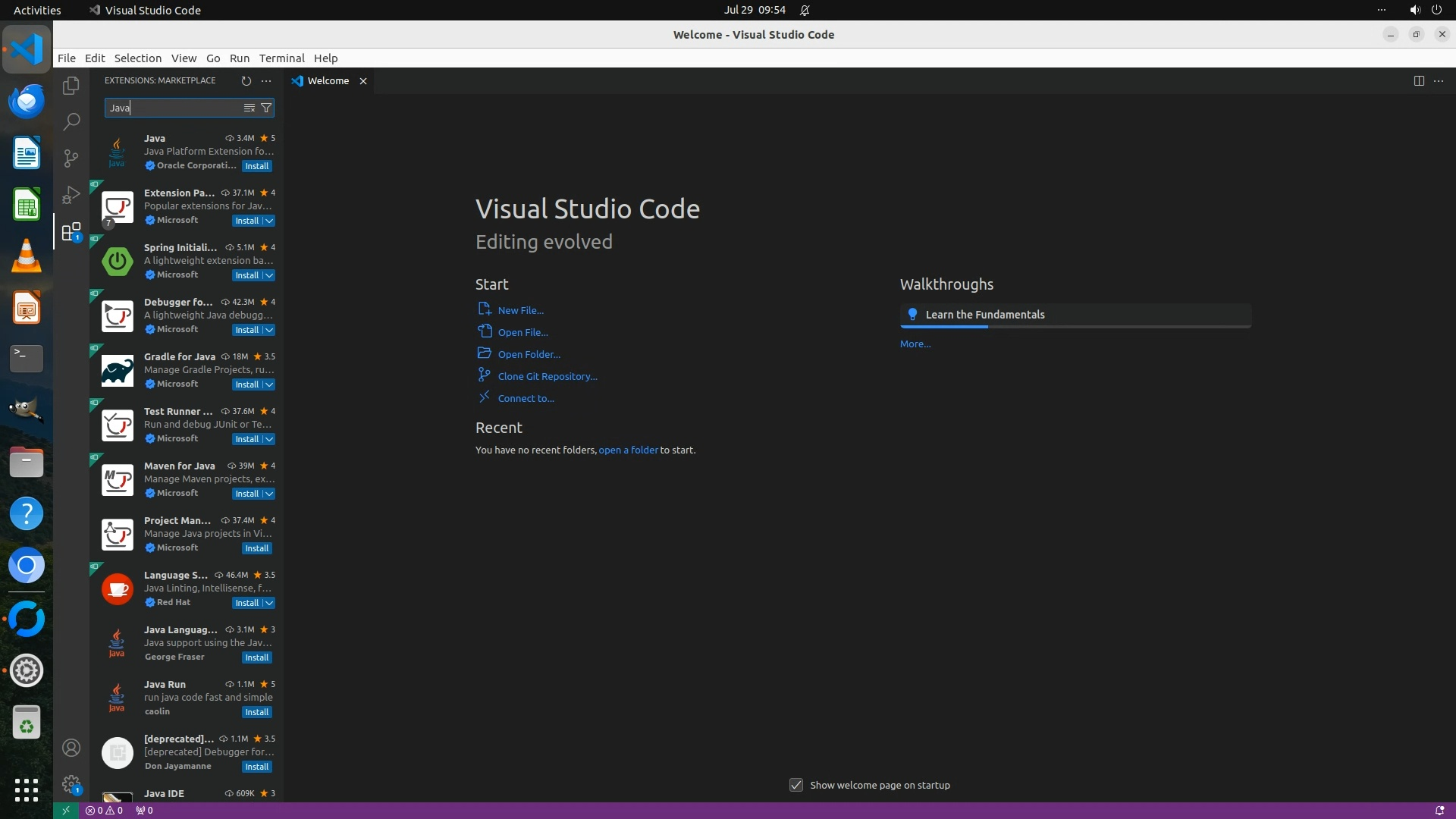Open the Run and Debug view

click(71, 195)
